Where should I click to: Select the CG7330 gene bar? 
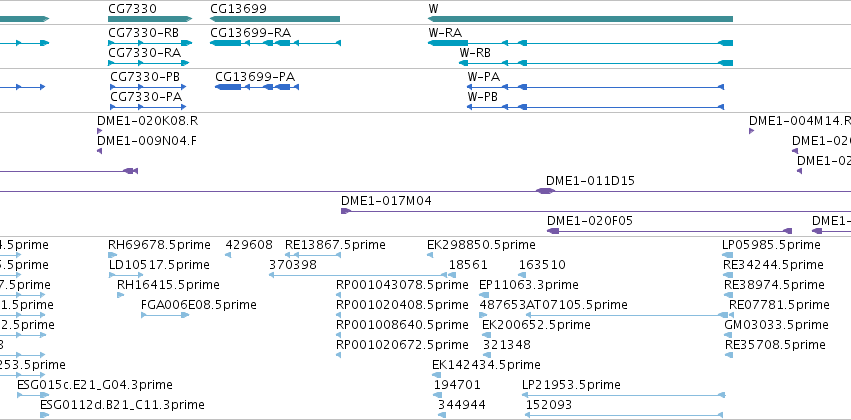click(x=150, y=19)
